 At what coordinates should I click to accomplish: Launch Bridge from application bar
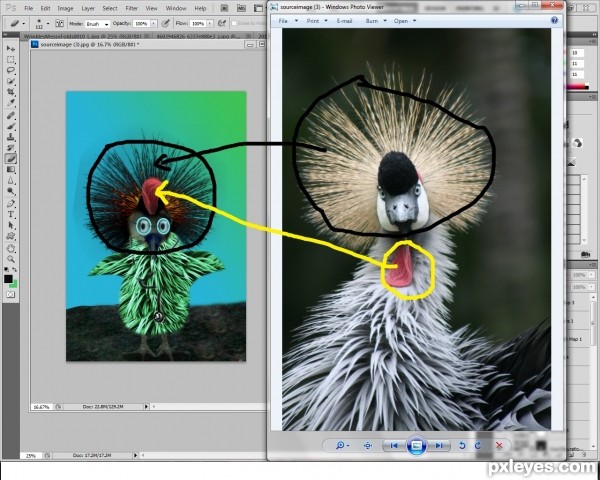pos(225,8)
